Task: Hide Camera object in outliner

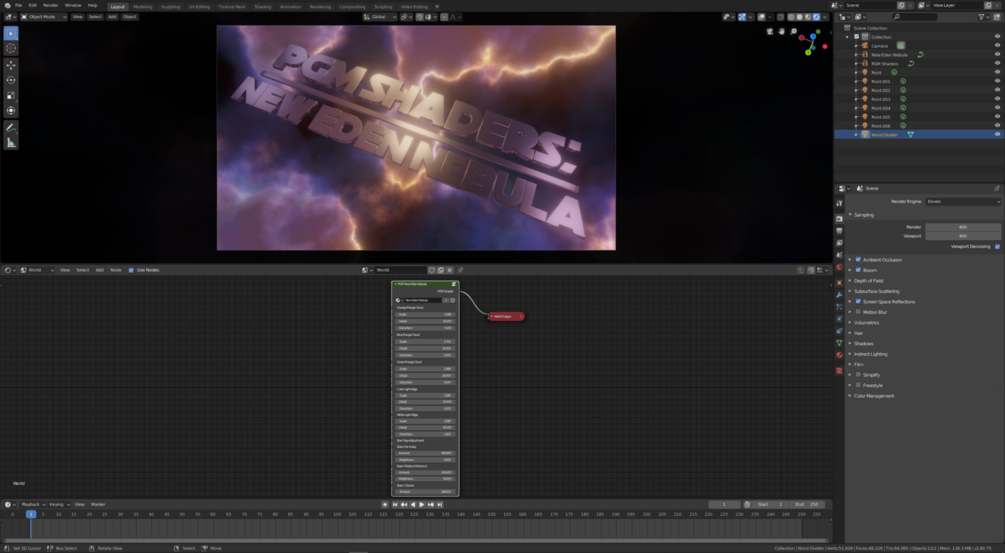Action: [x=997, y=45]
